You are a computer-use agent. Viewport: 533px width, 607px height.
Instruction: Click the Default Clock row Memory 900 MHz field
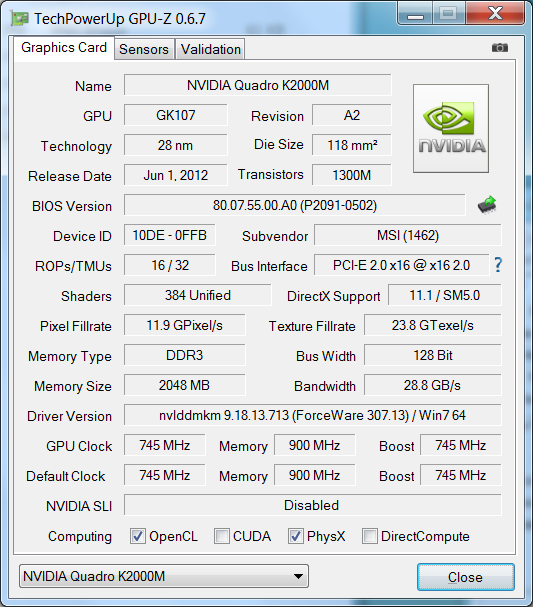coord(314,475)
